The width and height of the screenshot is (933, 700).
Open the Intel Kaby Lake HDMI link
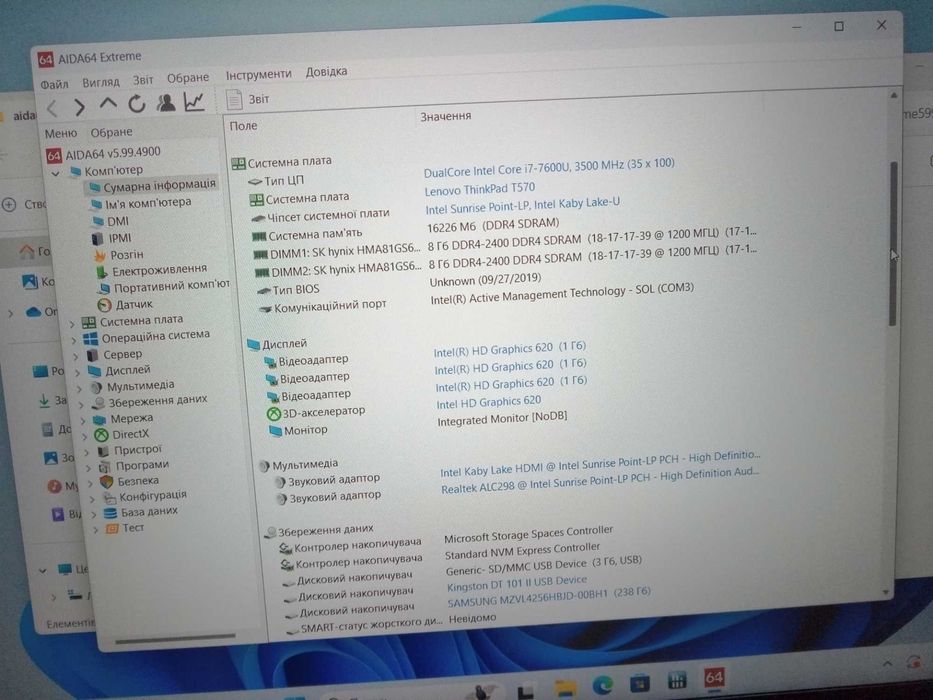(x=600, y=464)
